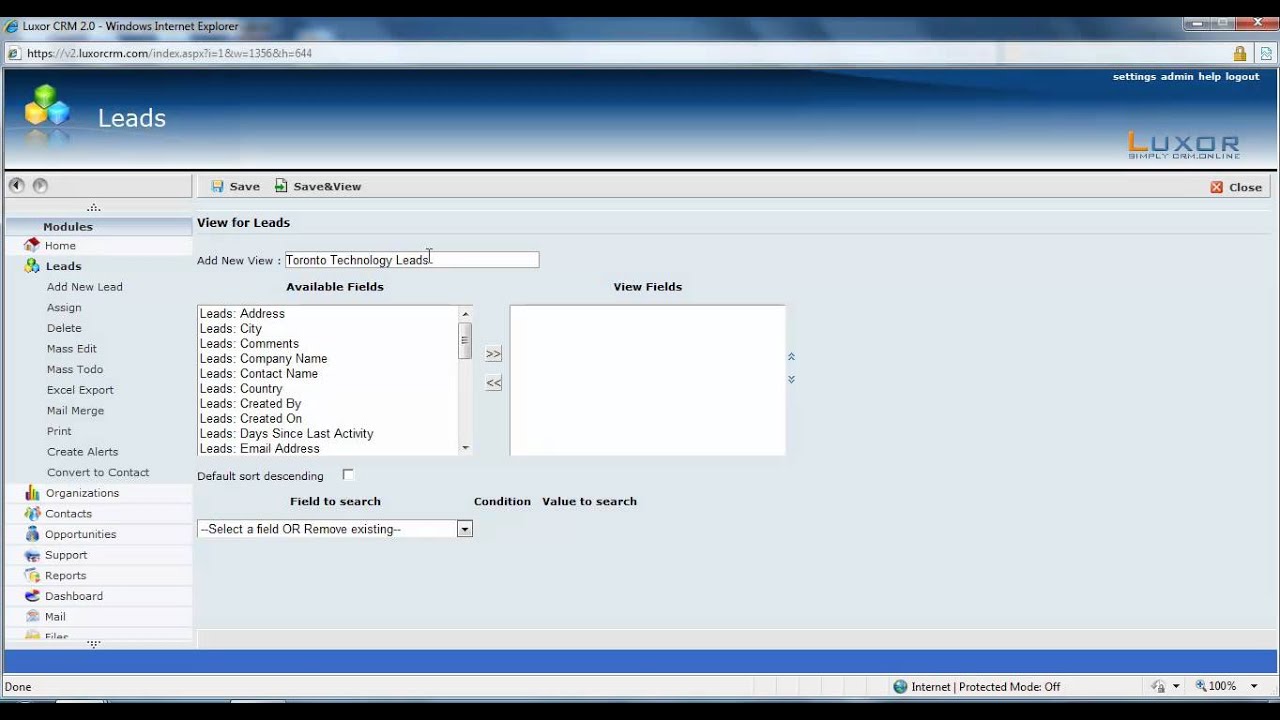This screenshot has width=1280, height=720.
Task: Open the admin link in header
Action: click(1177, 77)
